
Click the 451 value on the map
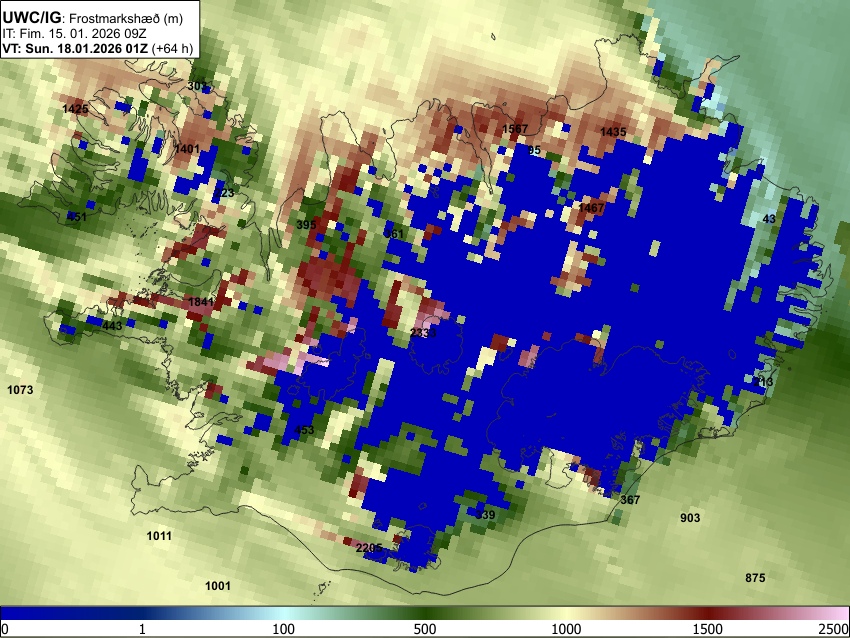point(76,217)
